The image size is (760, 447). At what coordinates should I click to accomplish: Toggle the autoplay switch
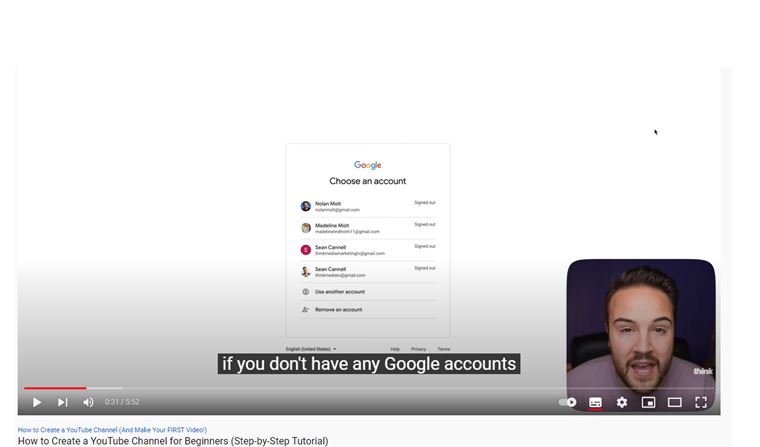pos(568,402)
